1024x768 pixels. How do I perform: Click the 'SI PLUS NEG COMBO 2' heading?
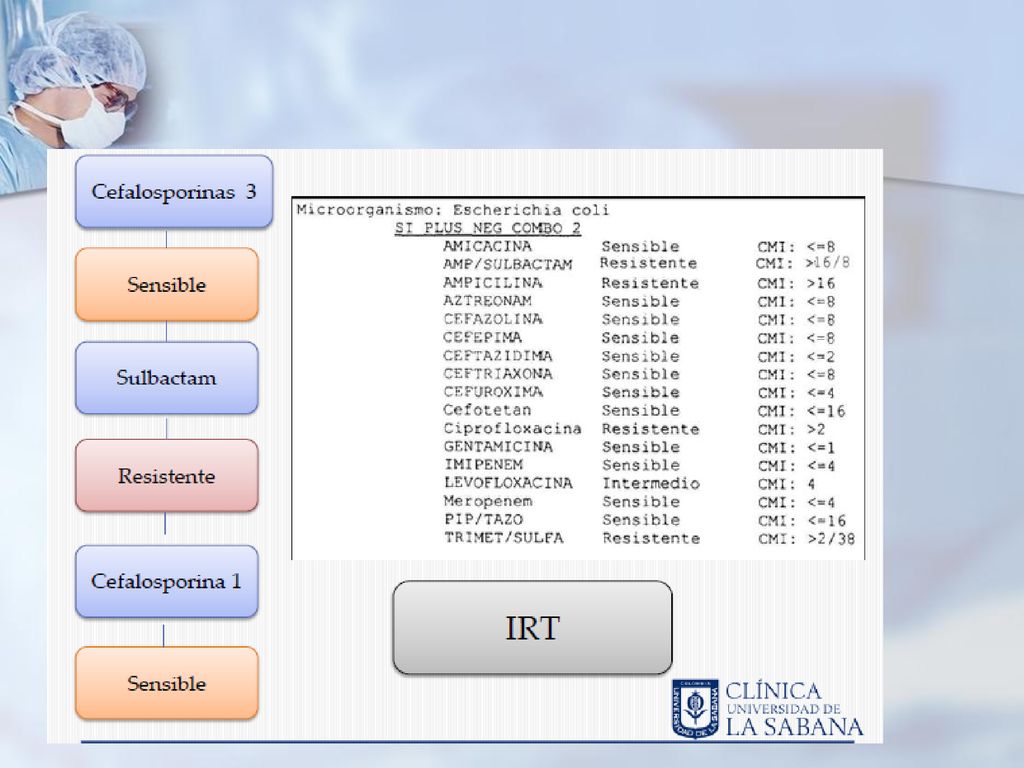(x=488, y=228)
